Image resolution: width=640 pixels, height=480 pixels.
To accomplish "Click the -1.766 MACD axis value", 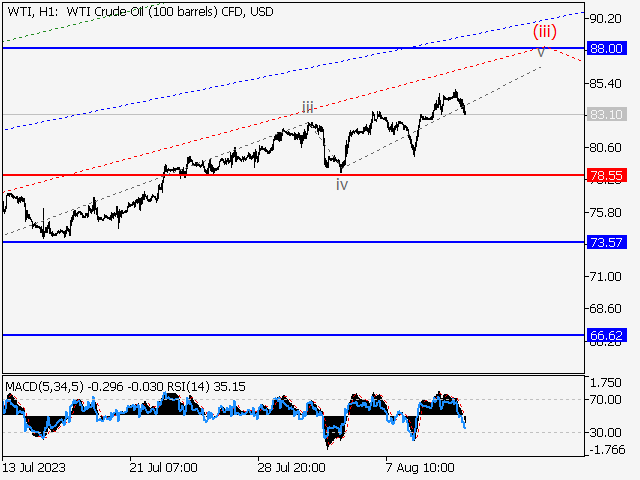I will (x=607, y=450).
